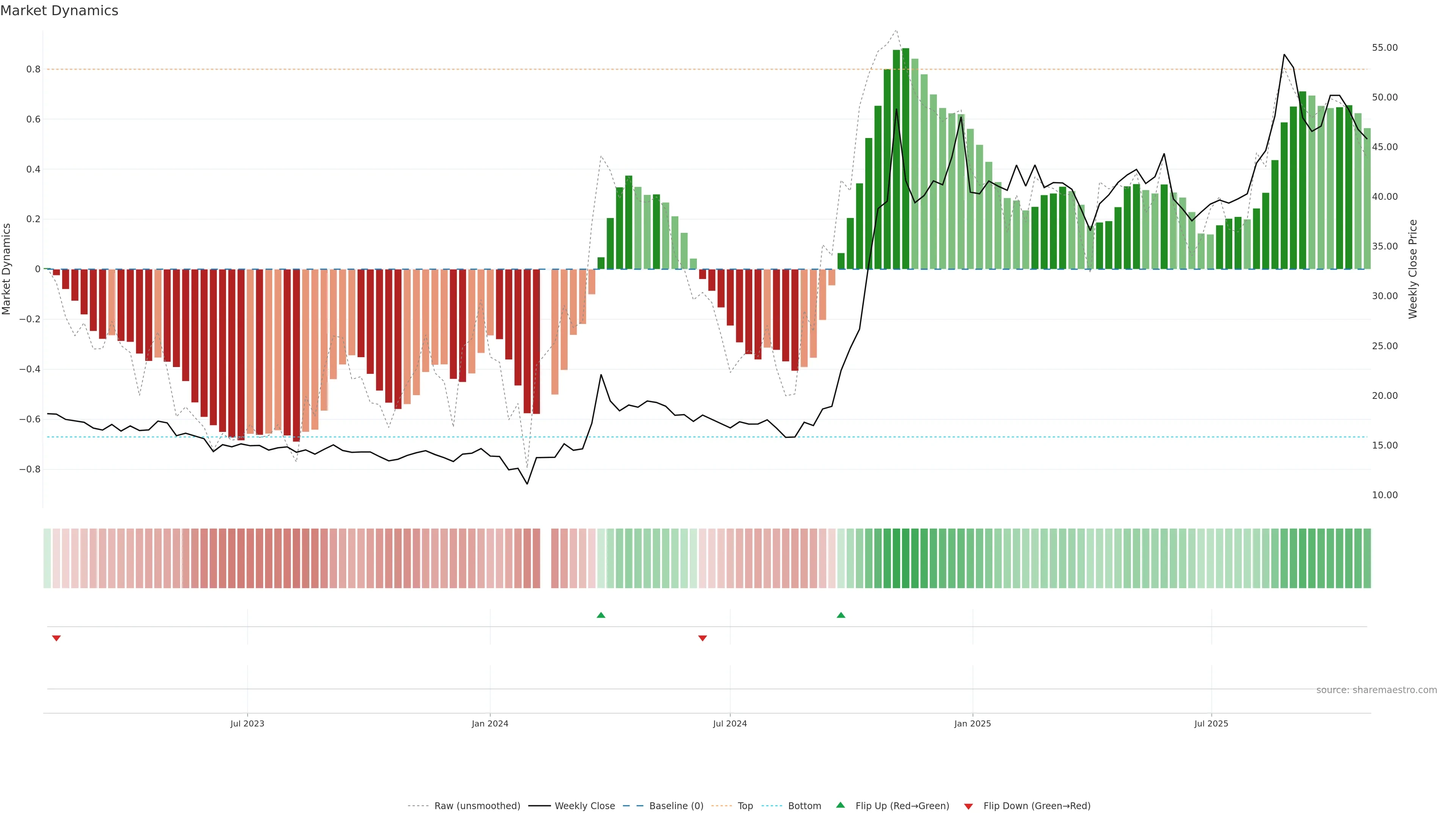Image resolution: width=1456 pixels, height=819 pixels.
Task: Click the white gap in the heat strip
Action: click(x=546, y=559)
